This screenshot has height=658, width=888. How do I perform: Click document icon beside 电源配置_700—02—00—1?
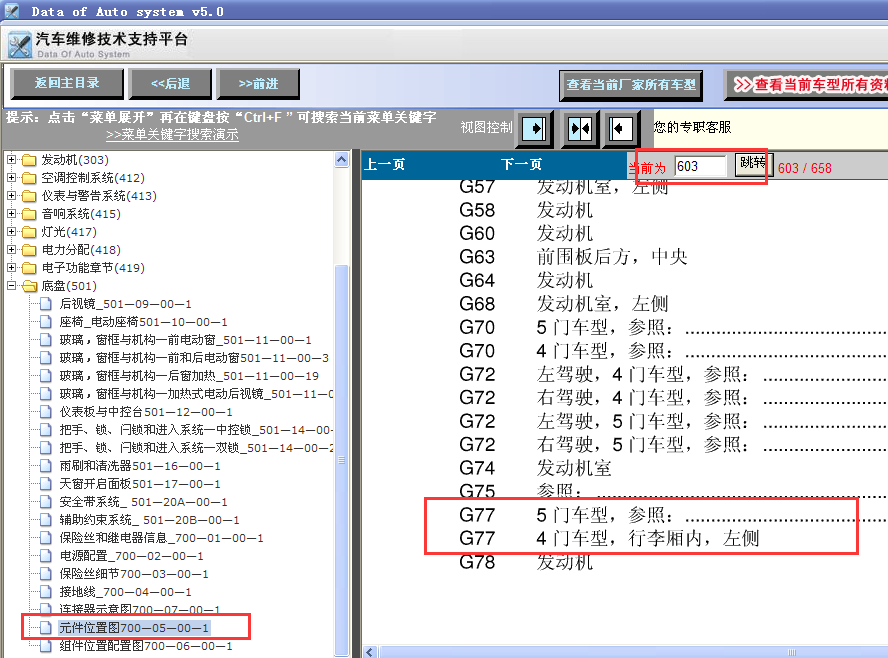click(46, 556)
